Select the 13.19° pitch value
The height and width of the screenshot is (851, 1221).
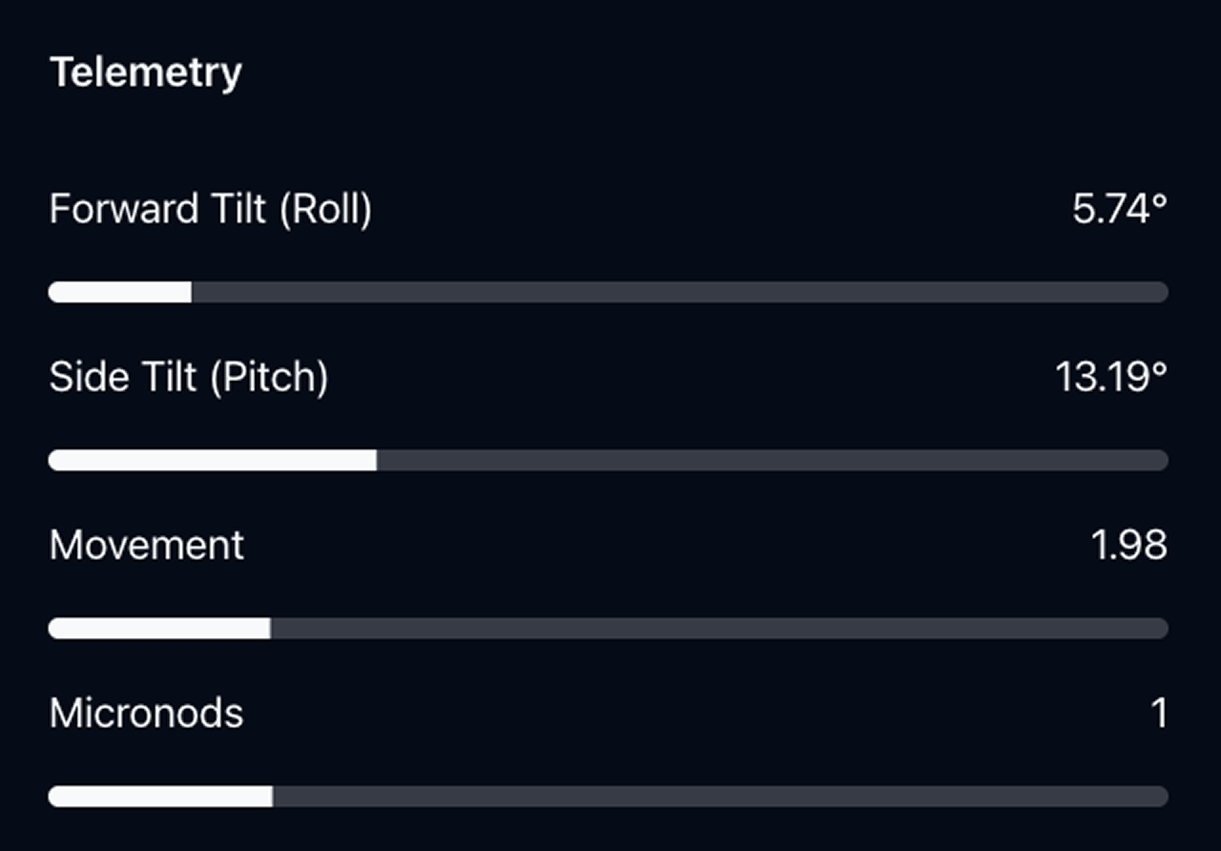(1110, 378)
